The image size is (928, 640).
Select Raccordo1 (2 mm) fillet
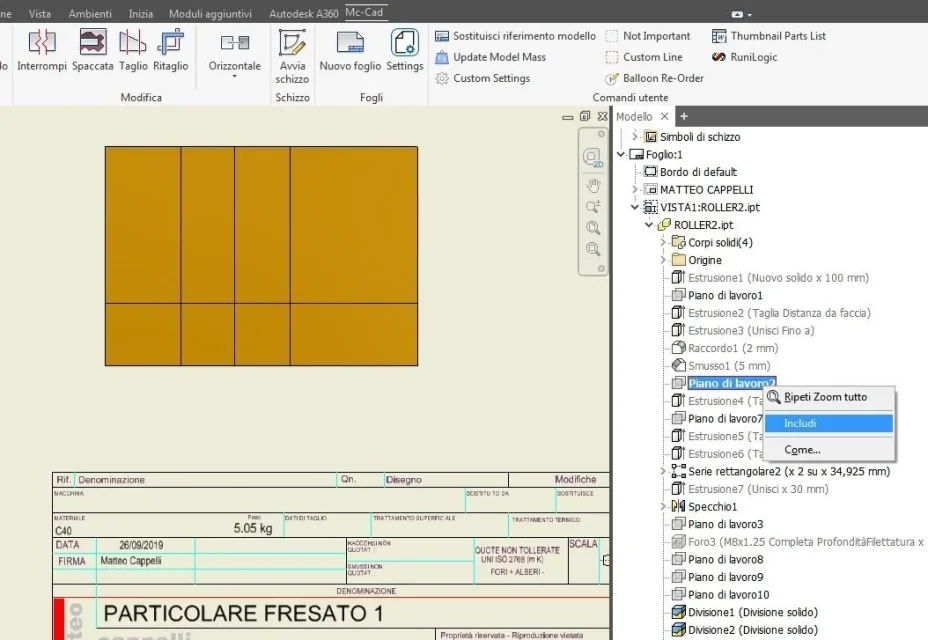(725, 348)
